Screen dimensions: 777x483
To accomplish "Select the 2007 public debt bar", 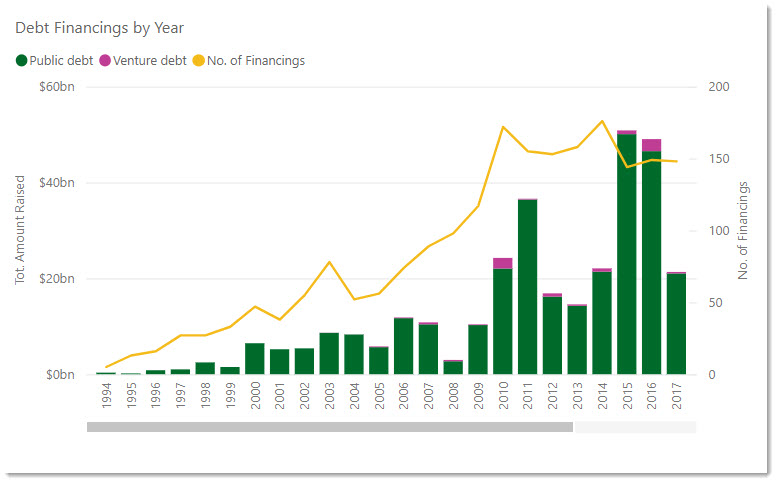I will click(x=429, y=349).
